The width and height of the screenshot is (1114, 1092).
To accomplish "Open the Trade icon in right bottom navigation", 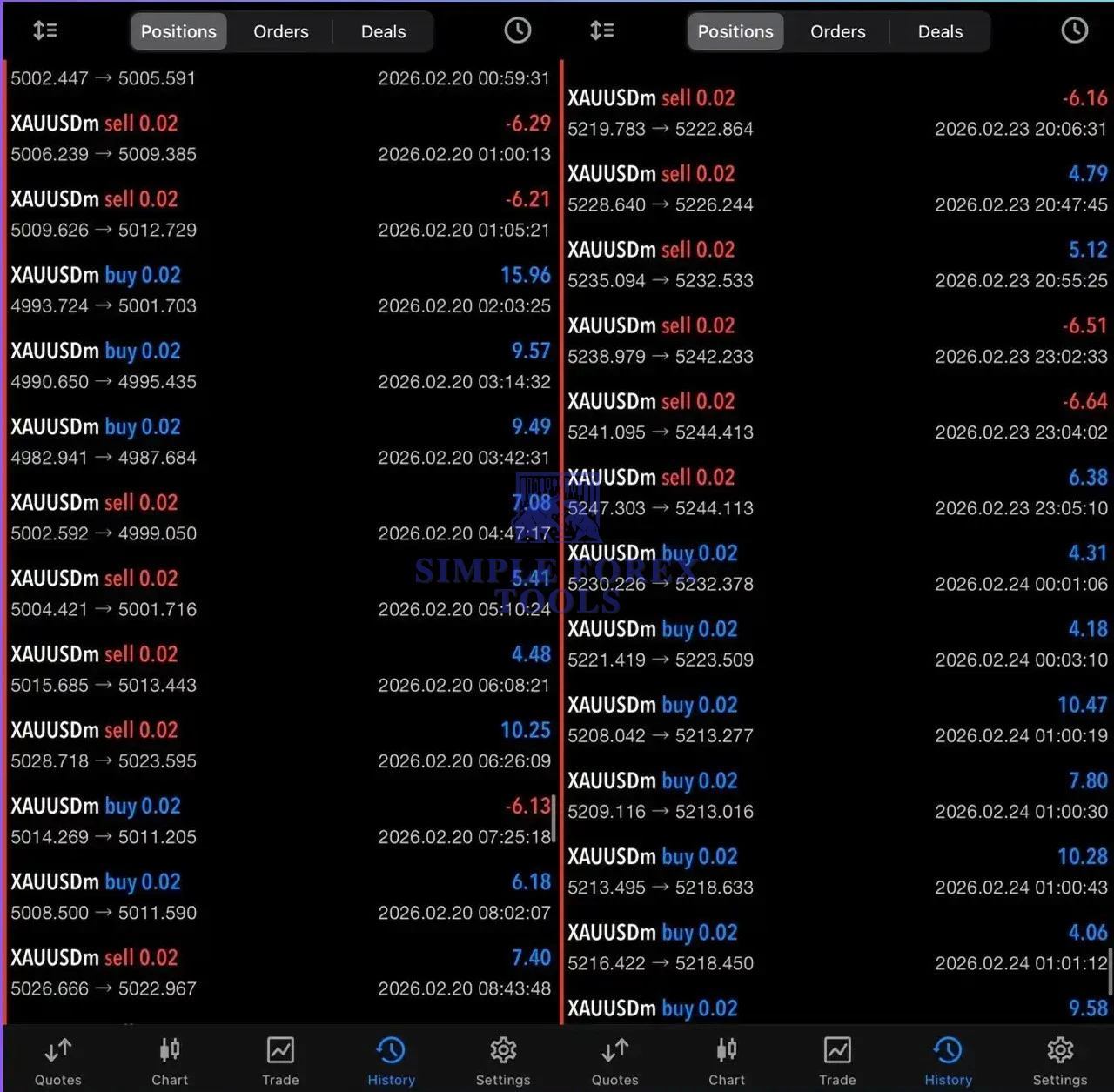I will 837,1057.
